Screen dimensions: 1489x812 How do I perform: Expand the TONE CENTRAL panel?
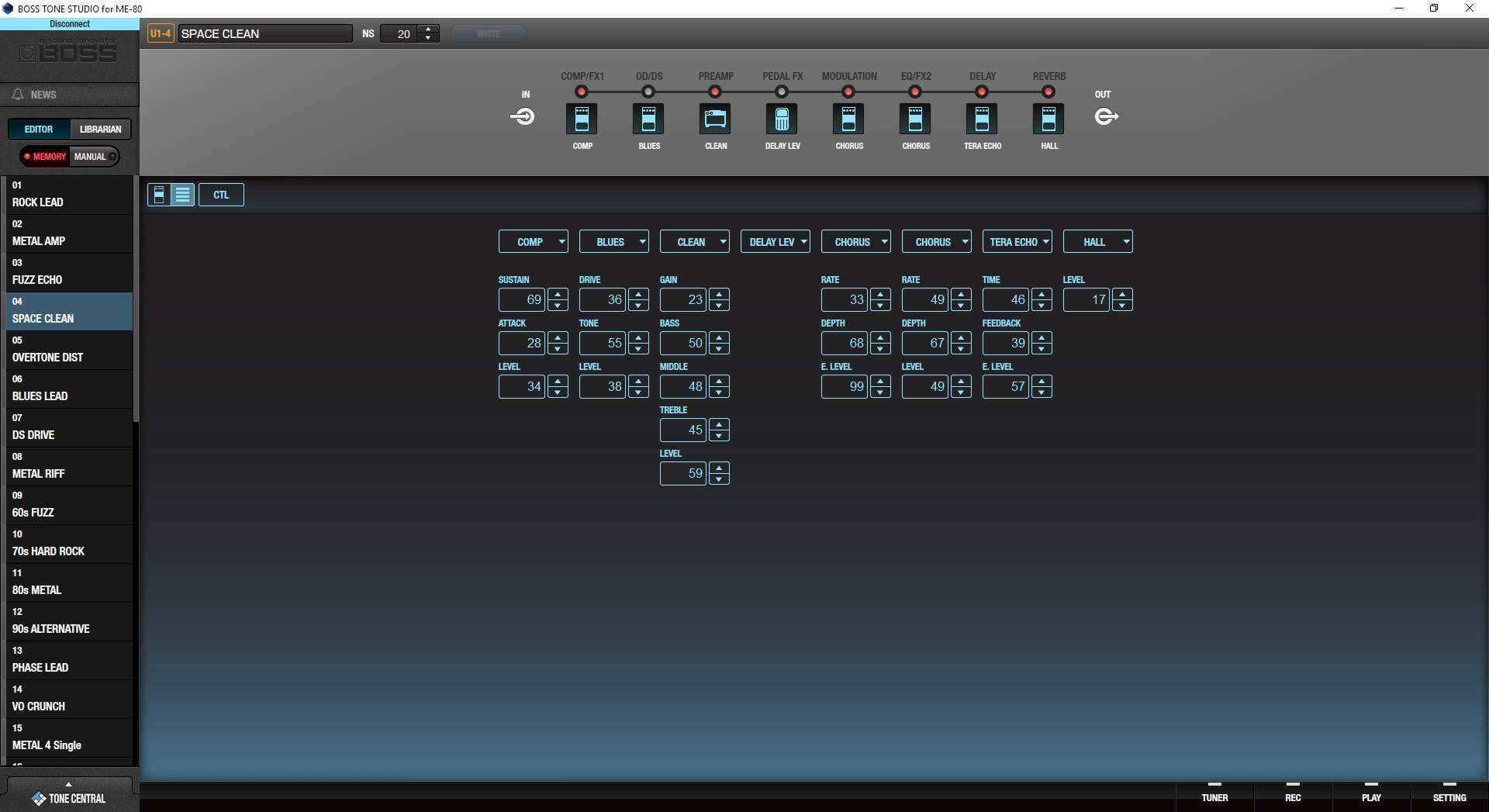tap(69, 794)
